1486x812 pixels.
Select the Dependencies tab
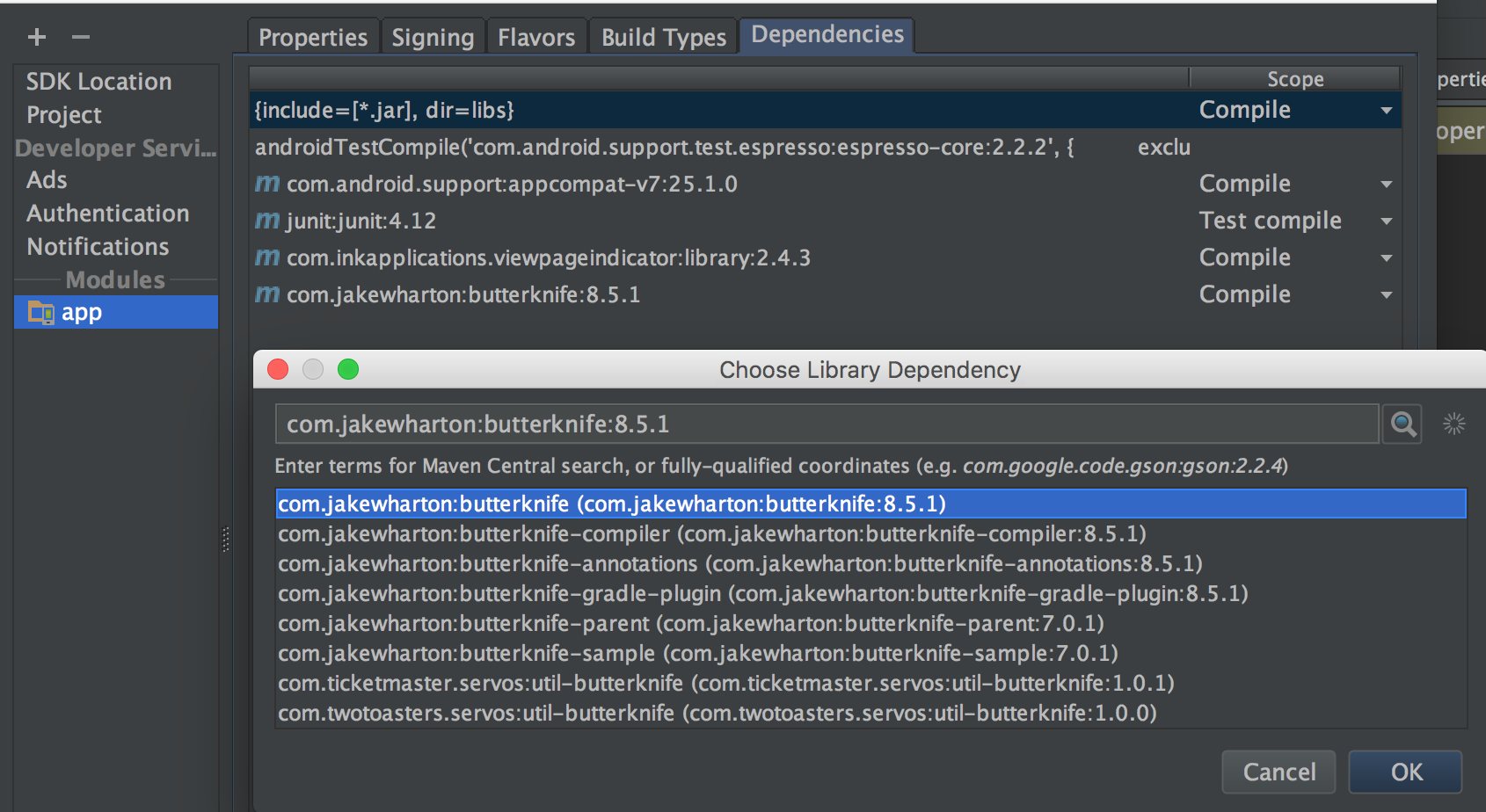click(827, 35)
